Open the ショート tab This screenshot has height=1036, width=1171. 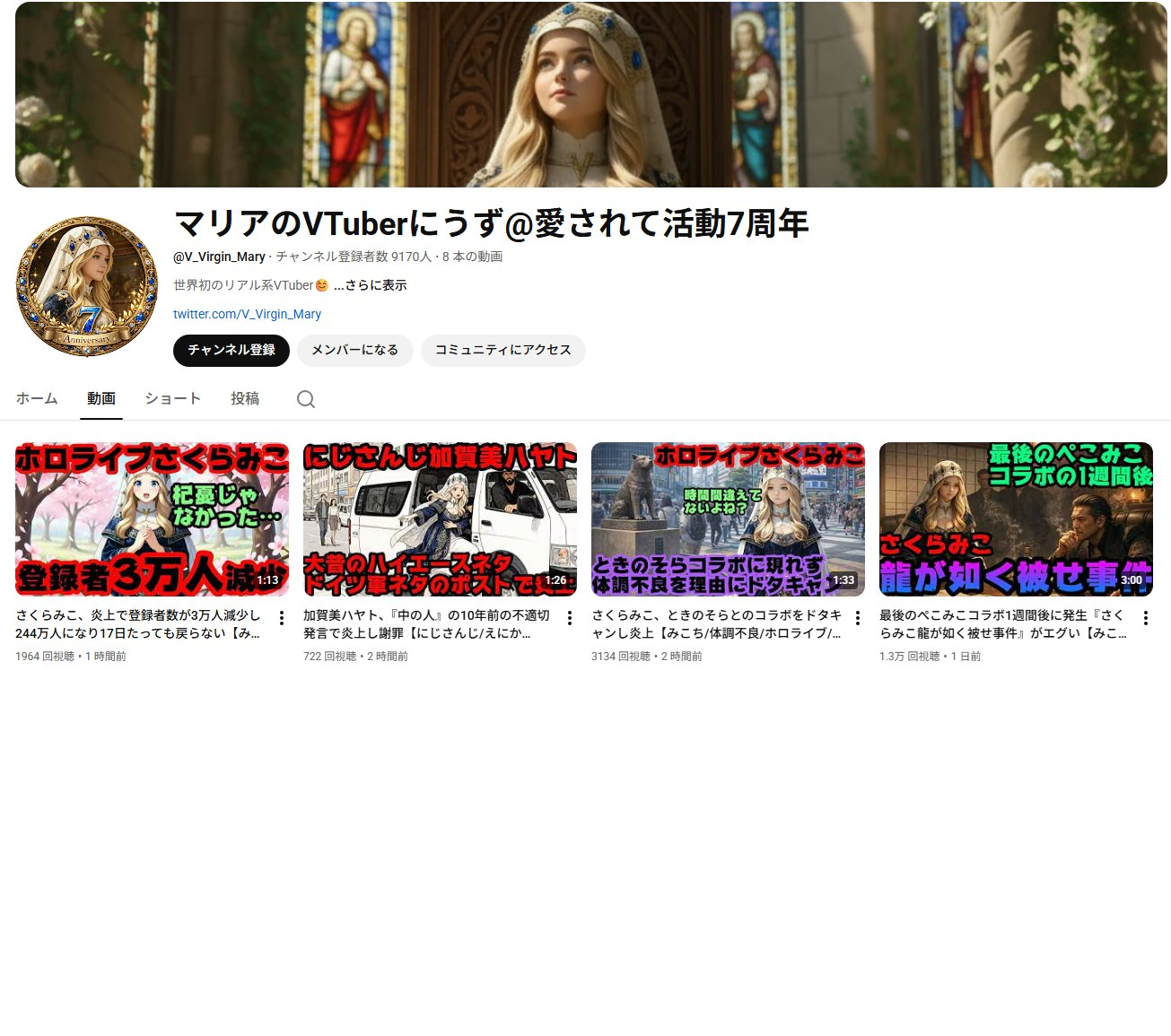pyautogui.click(x=173, y=398)
